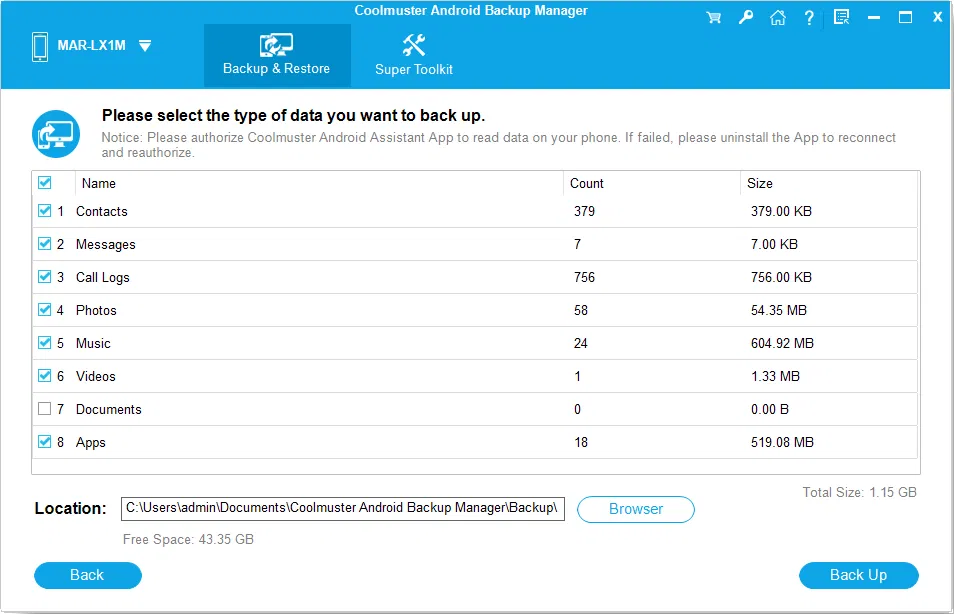
Task: Click the 54.35 MB size cell
Action: pyautogui.click(x=779, y=310)
